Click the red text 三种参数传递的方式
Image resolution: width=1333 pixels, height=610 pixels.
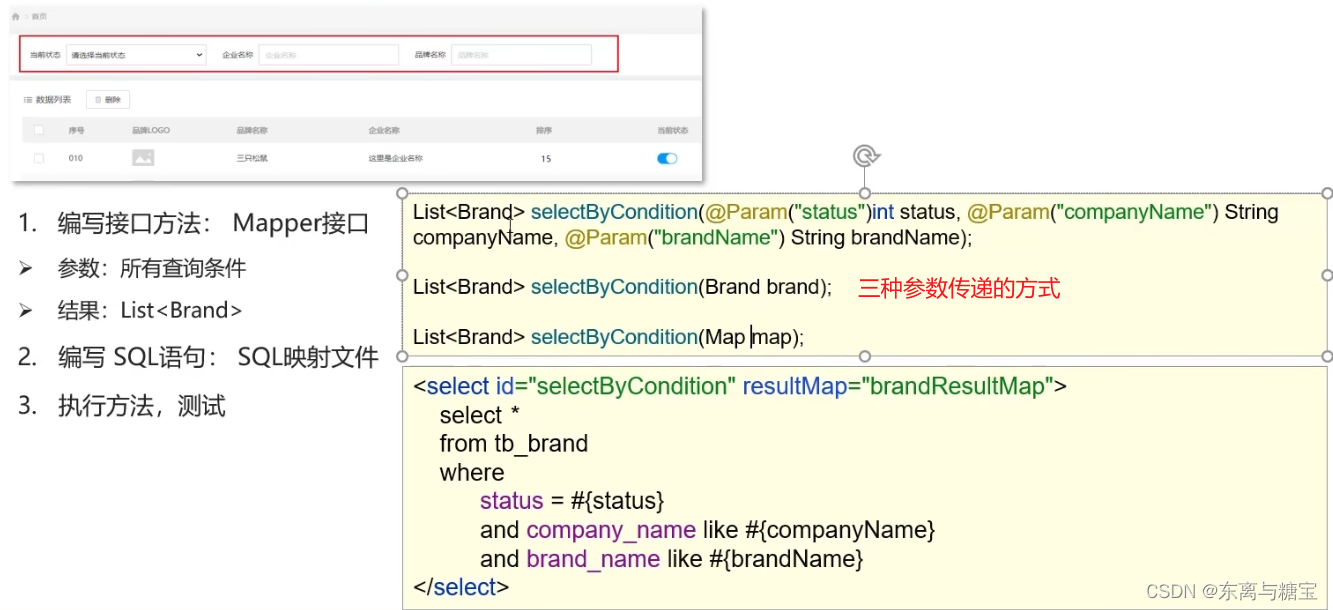(959, 288)
